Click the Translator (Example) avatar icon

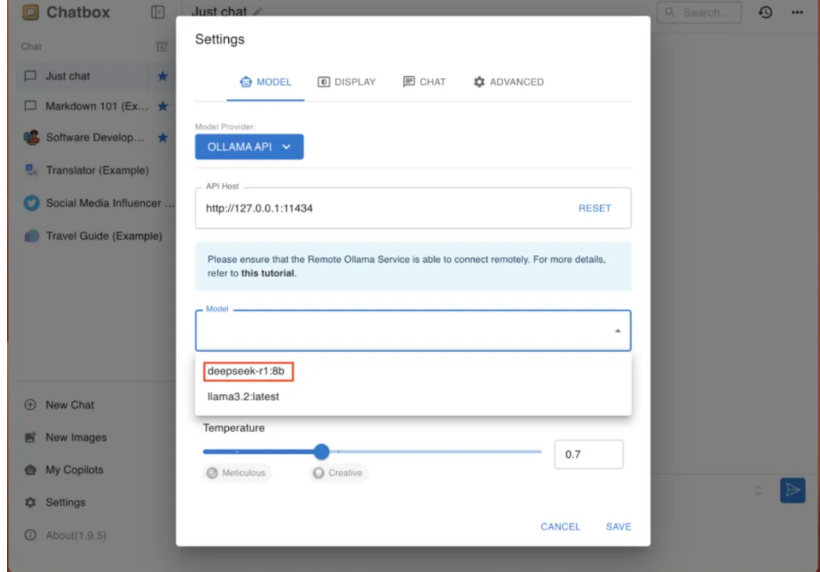point(31,170)
